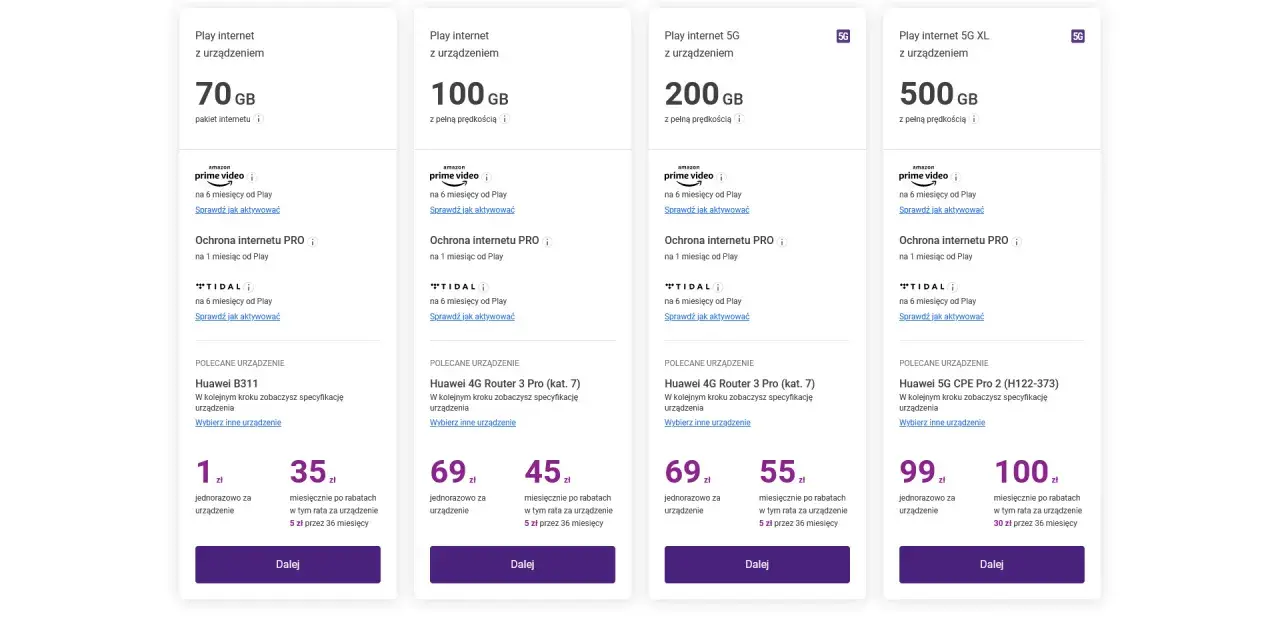
Task: Click TIDAL info icon in 70 GB card
Action: click(249, 287)
